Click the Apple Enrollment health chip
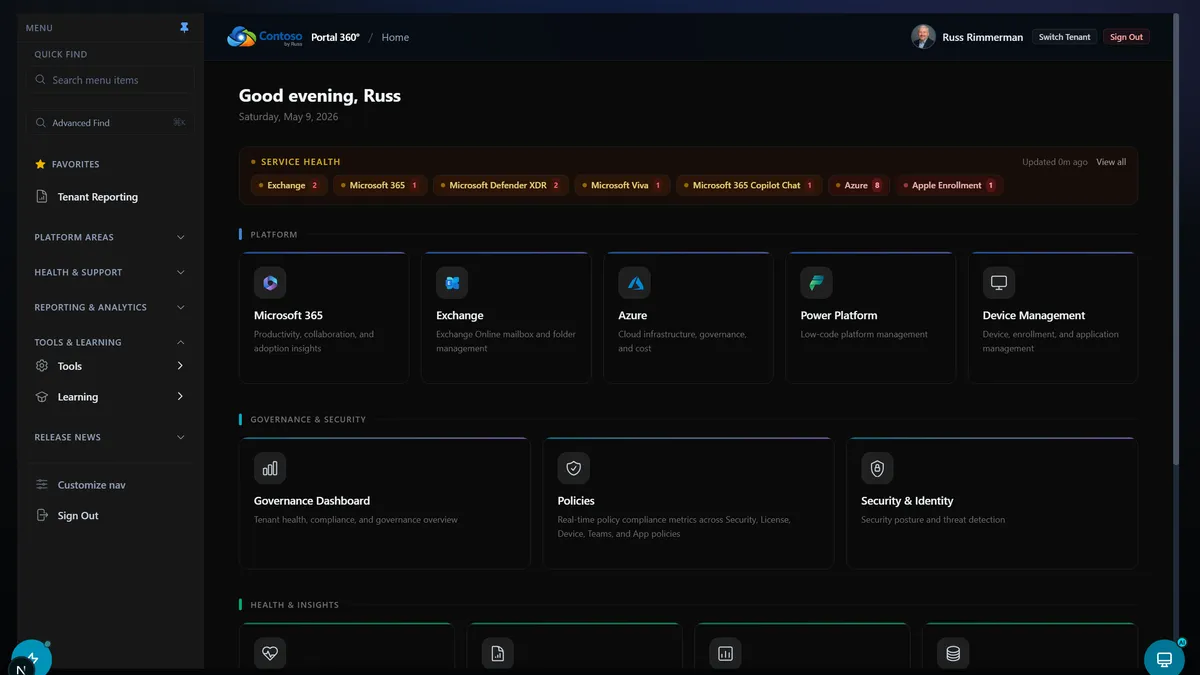Screen dimensions: 1200x675 click(949, 185)
